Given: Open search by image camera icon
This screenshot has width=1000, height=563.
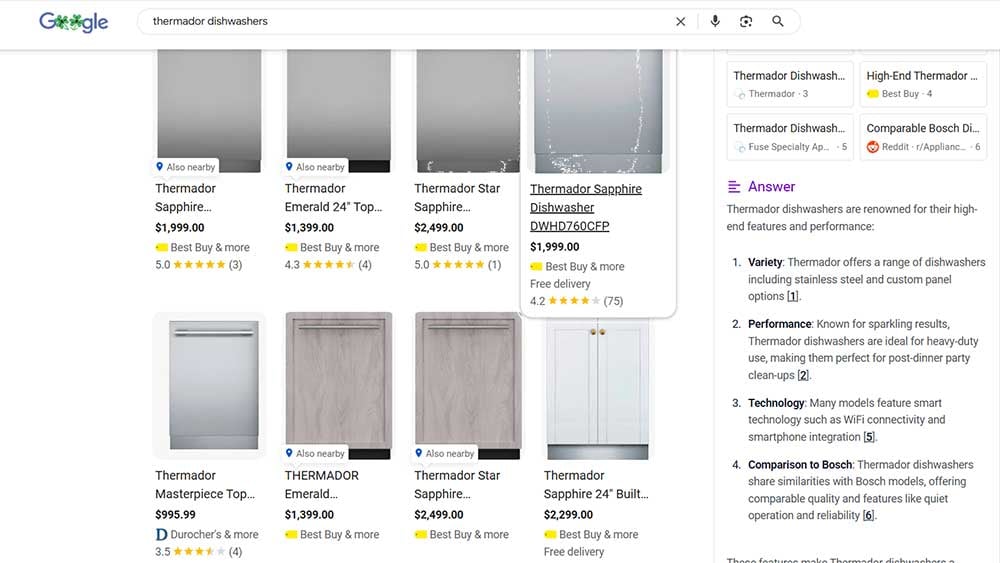Looking at the screenshot, I should [x=746, y=22].
